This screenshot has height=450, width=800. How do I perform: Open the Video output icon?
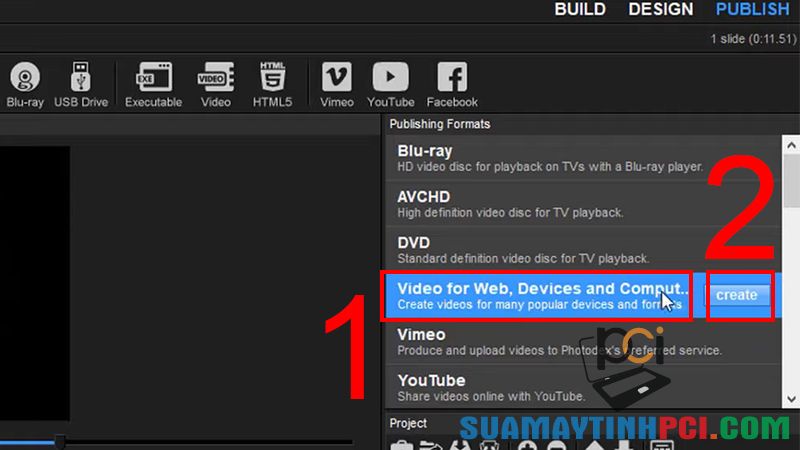coord(216,85)
